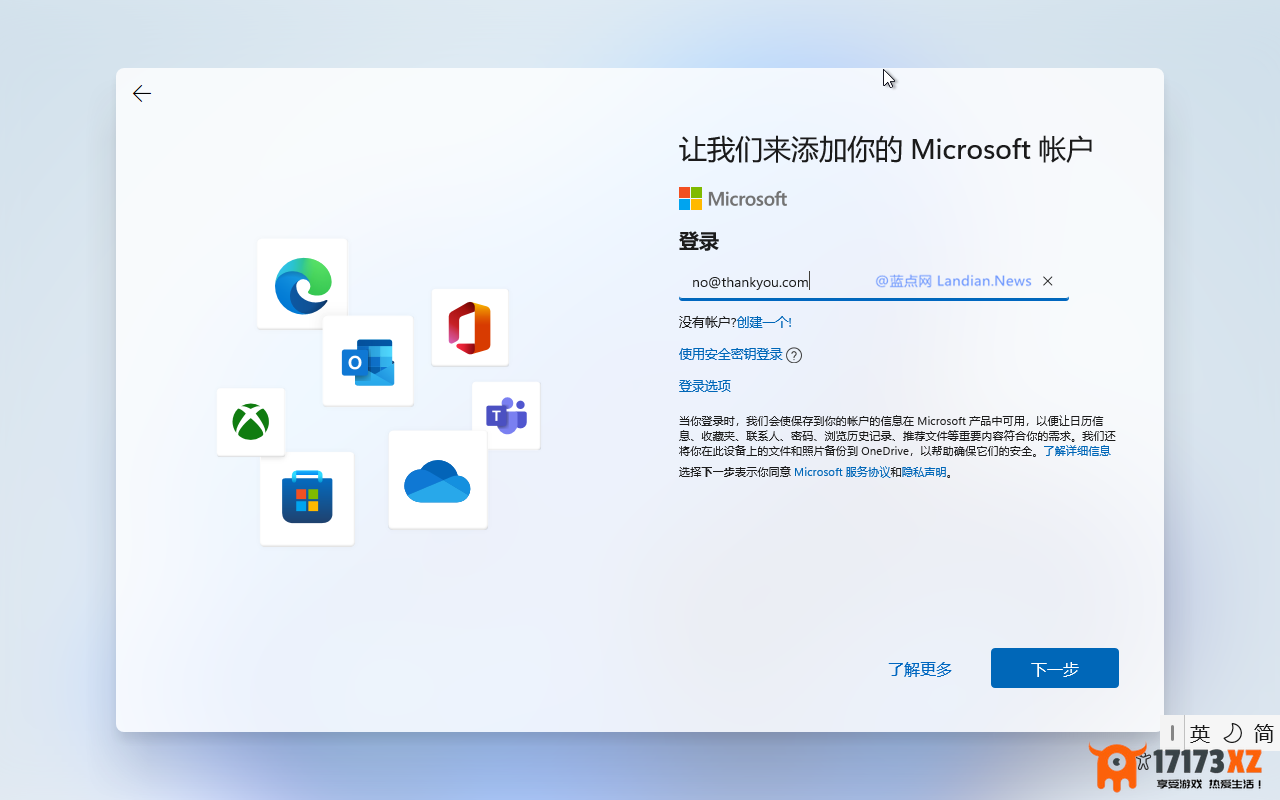The image size is (1280, 800).
Task: Click the 了解更多 button
Action: [920, 669]
